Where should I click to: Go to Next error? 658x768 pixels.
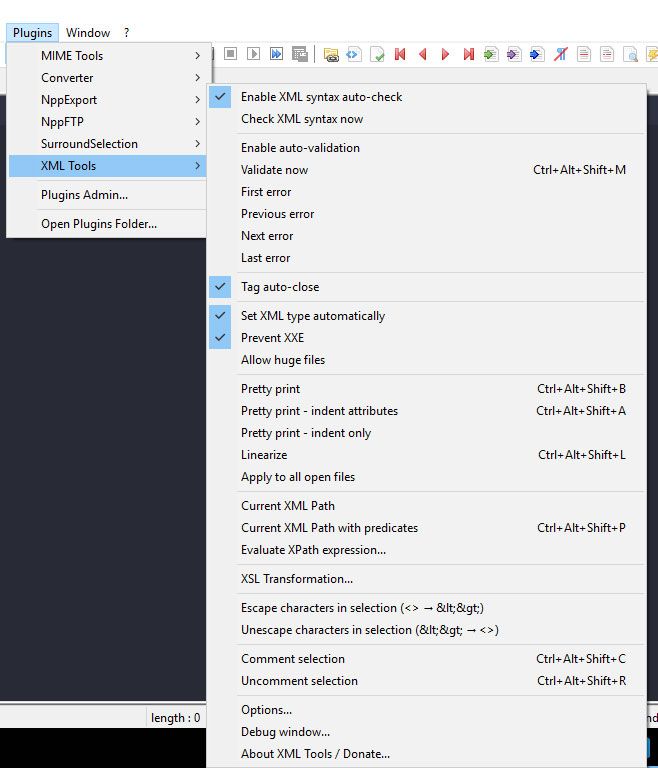pos(427,236)
